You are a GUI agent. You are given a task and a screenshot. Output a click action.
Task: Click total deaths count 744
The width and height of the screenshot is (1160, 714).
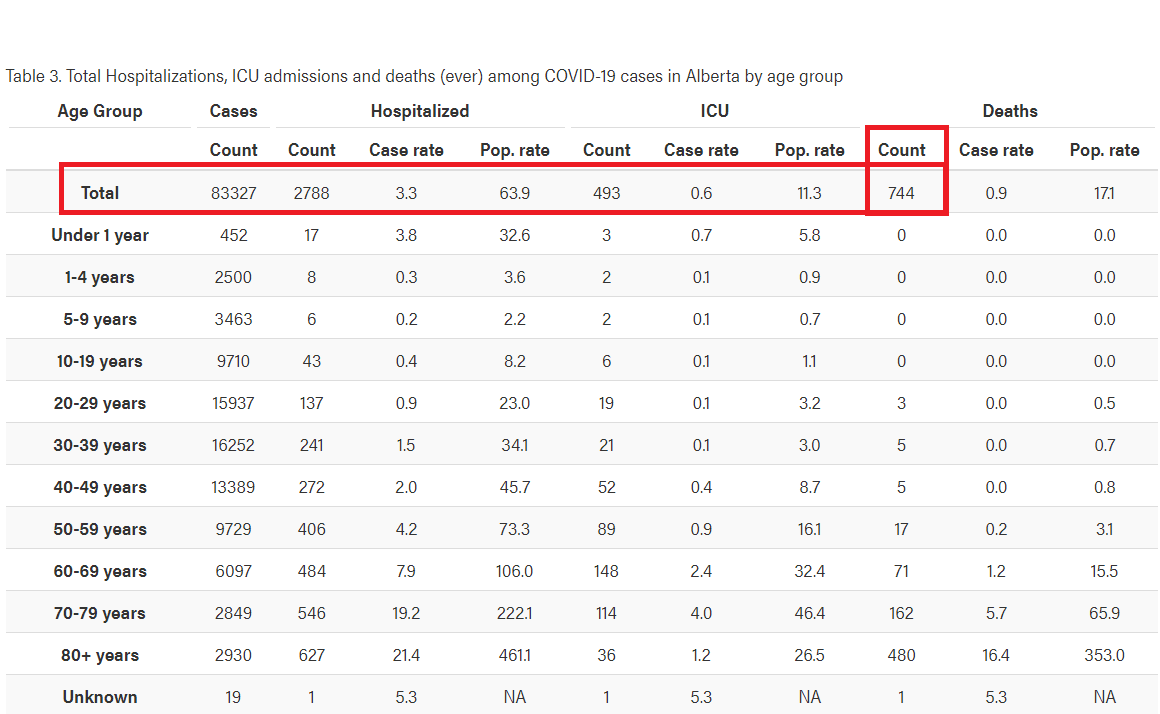[902, 193]
